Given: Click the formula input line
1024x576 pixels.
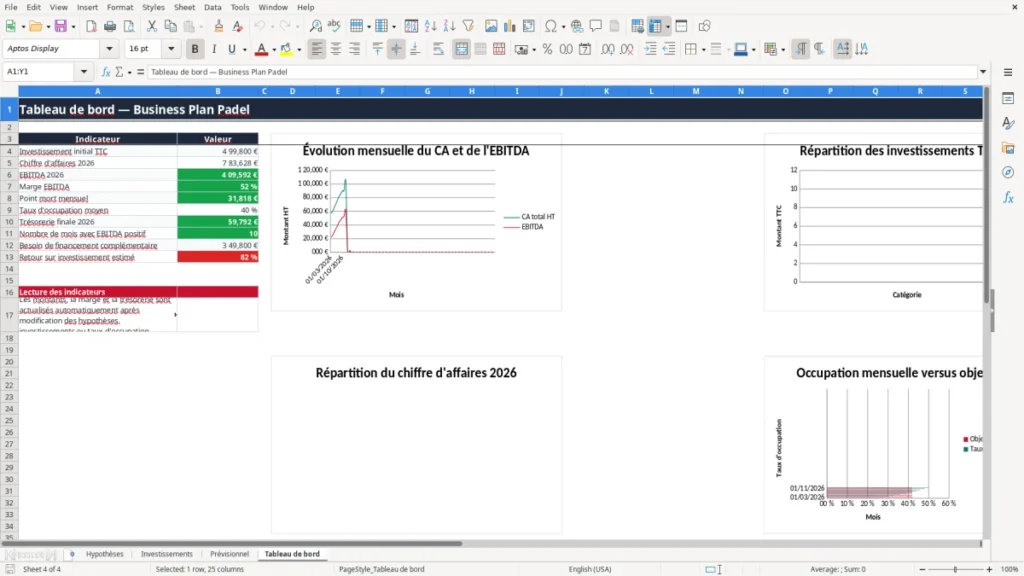Looking at the screenshot, I should [x=562, y=72].
